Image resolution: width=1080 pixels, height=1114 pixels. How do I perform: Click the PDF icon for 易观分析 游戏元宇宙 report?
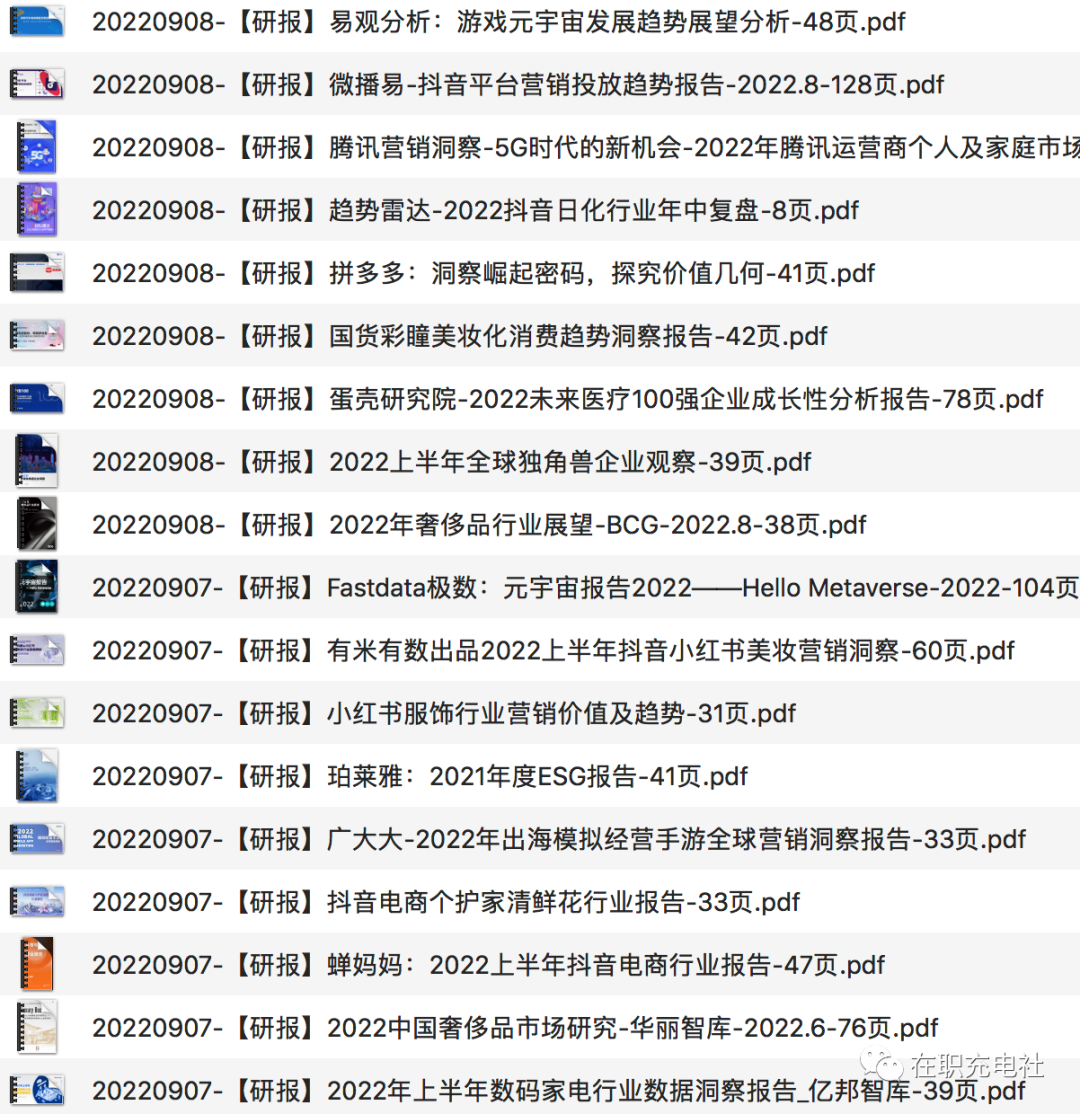(37, 21)
